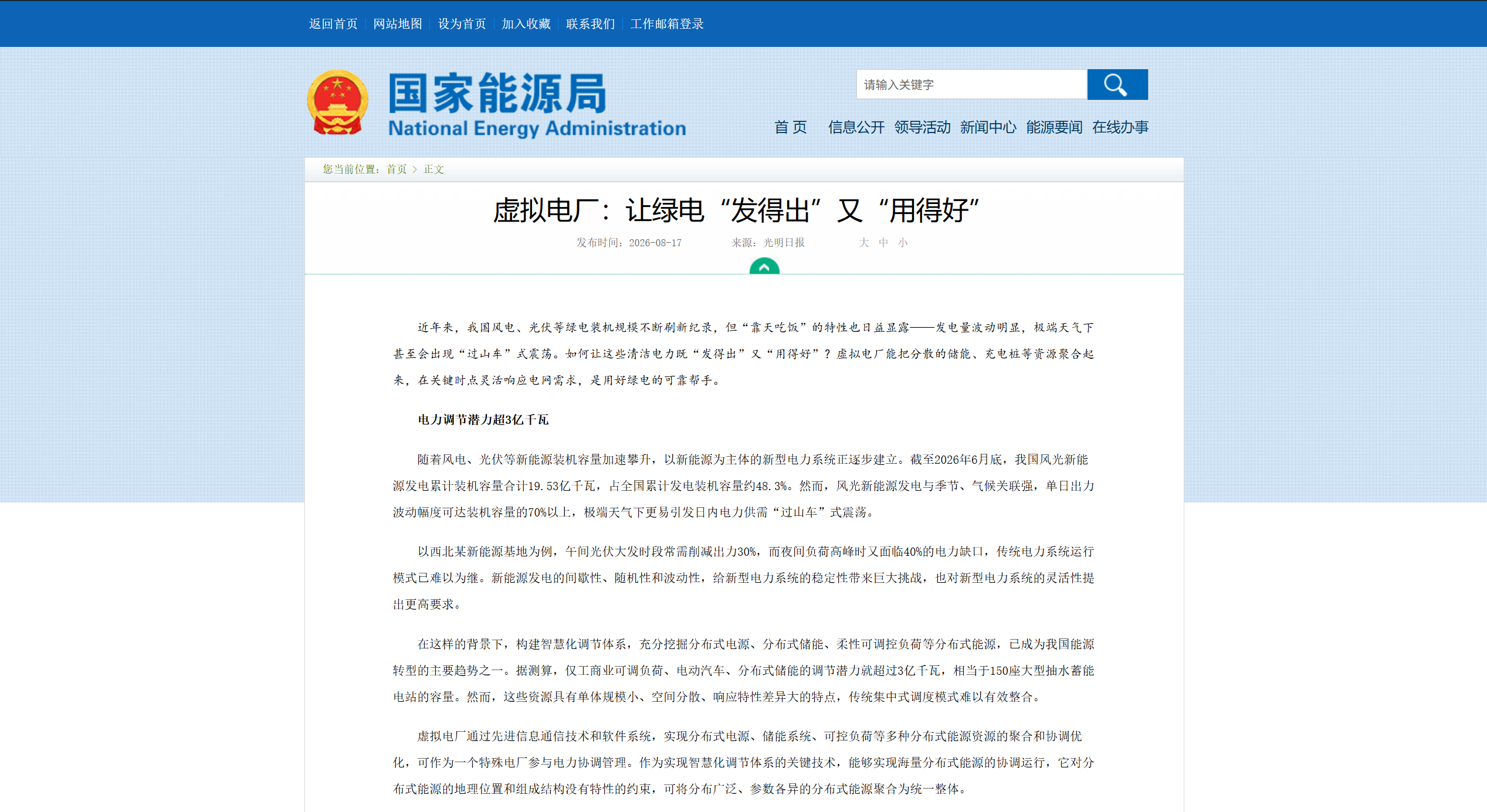Set font size to 中
The height and width of the screenshot is (812, 1487).
coord(883,243)
